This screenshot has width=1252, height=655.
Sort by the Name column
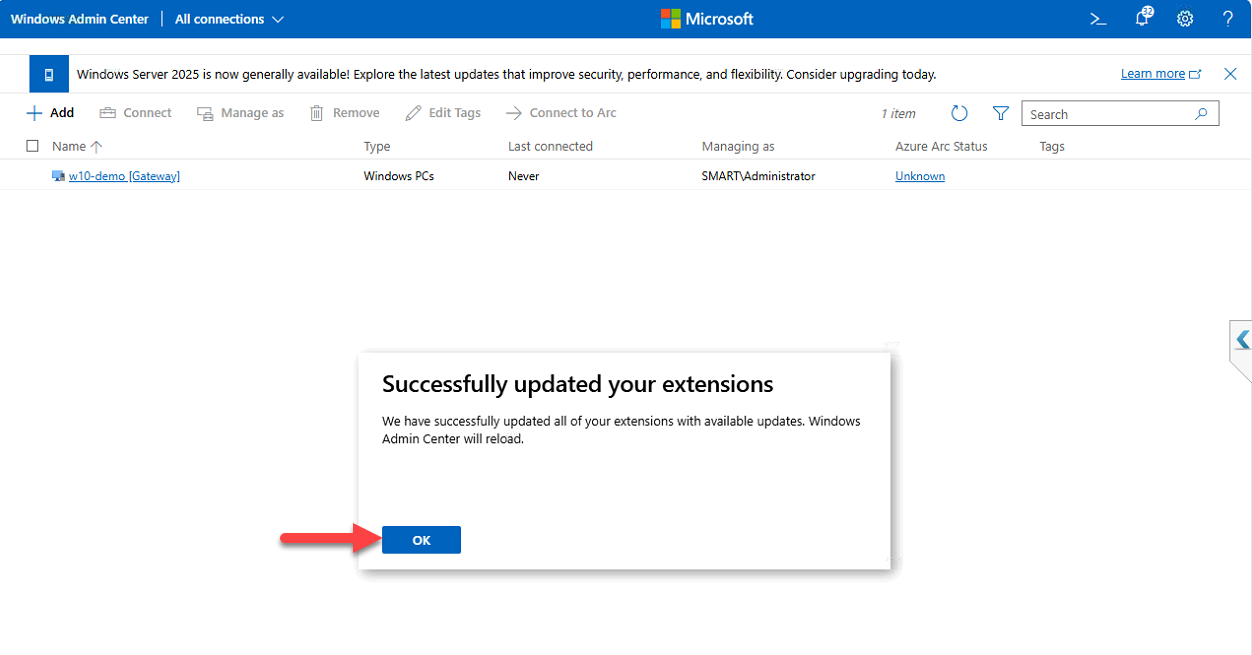(x=77, y=146)
